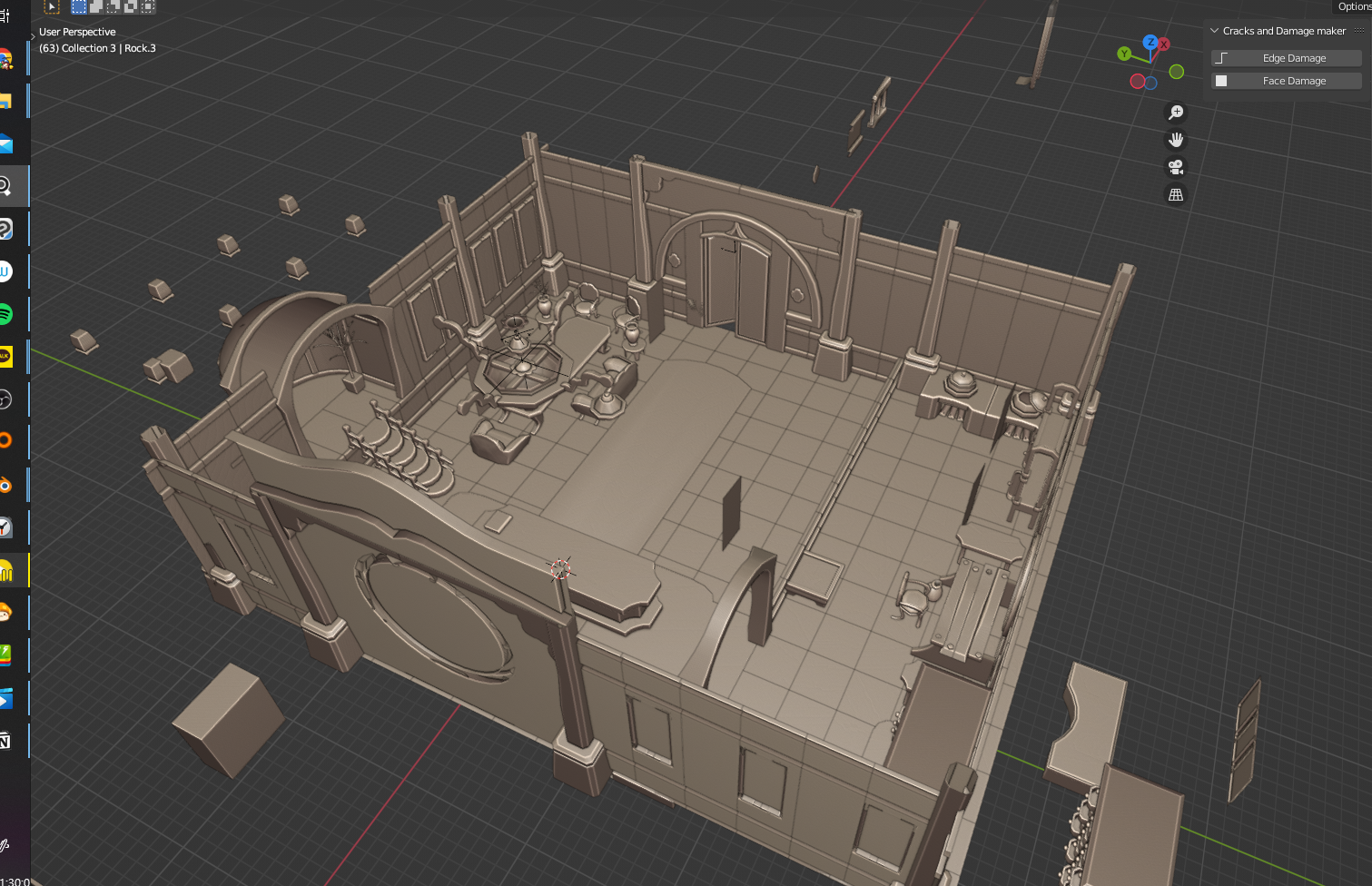This screenshot has width=1372, height=886.
Task: Open the clock app icon in taskbar
Action: 5,527
